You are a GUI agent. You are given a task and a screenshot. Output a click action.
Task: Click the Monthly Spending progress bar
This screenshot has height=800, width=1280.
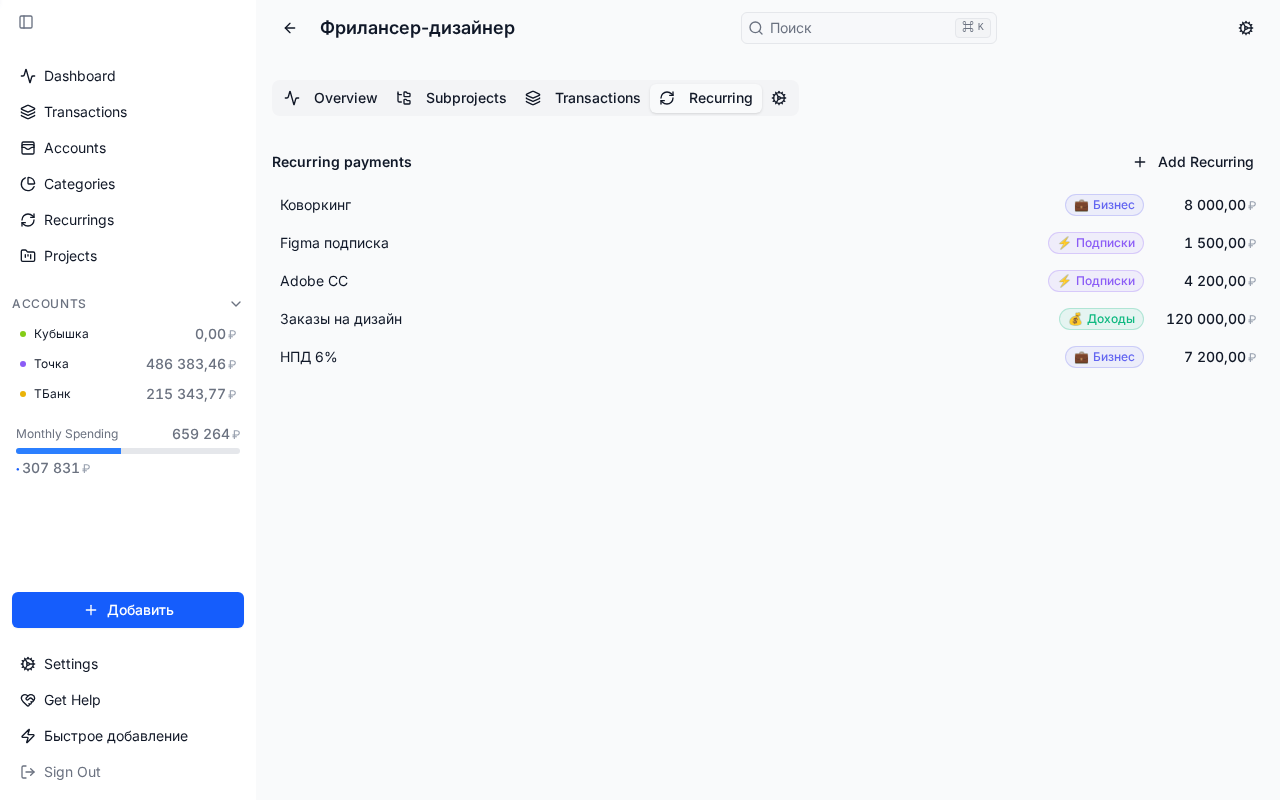pyautogui.click(x=128, y=451)
